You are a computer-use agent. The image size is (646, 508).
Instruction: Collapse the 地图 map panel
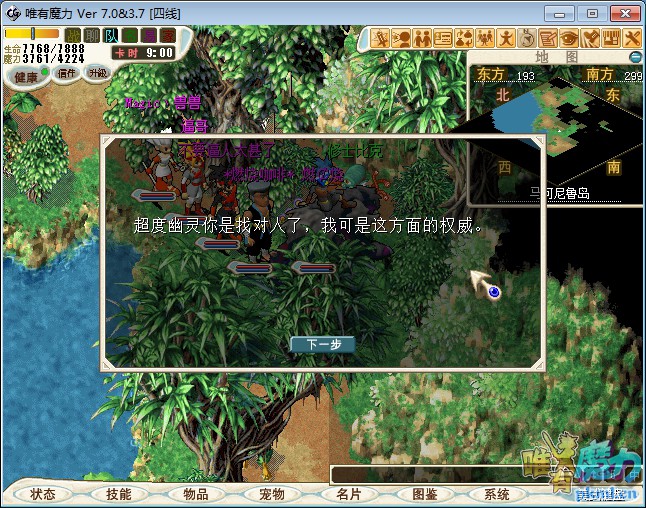[636, 57]
